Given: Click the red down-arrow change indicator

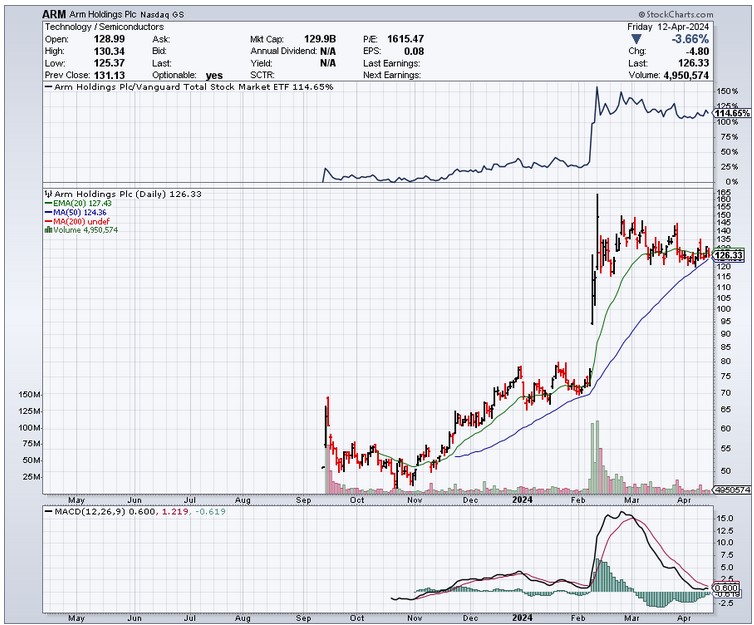Looking at the screenshot, I should [x=630, y=38].
